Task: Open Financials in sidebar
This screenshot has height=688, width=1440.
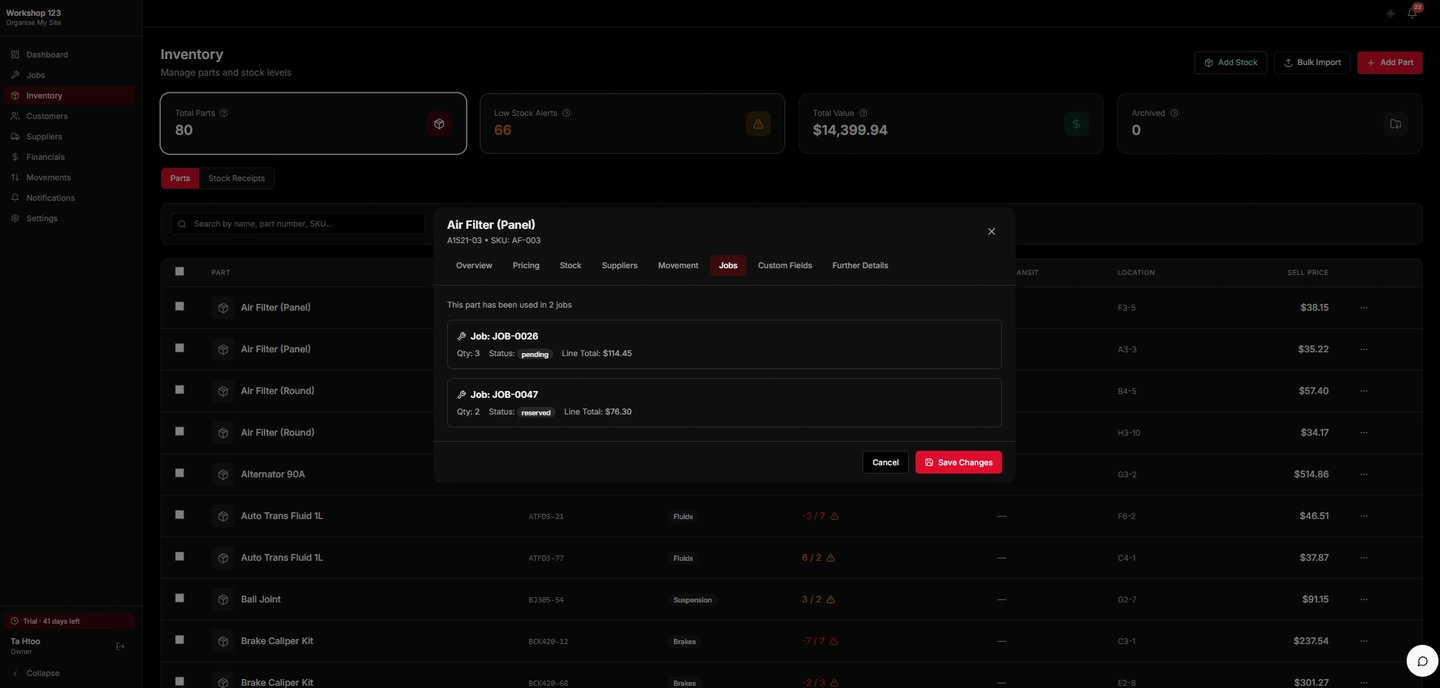Action: coord(70,157)
